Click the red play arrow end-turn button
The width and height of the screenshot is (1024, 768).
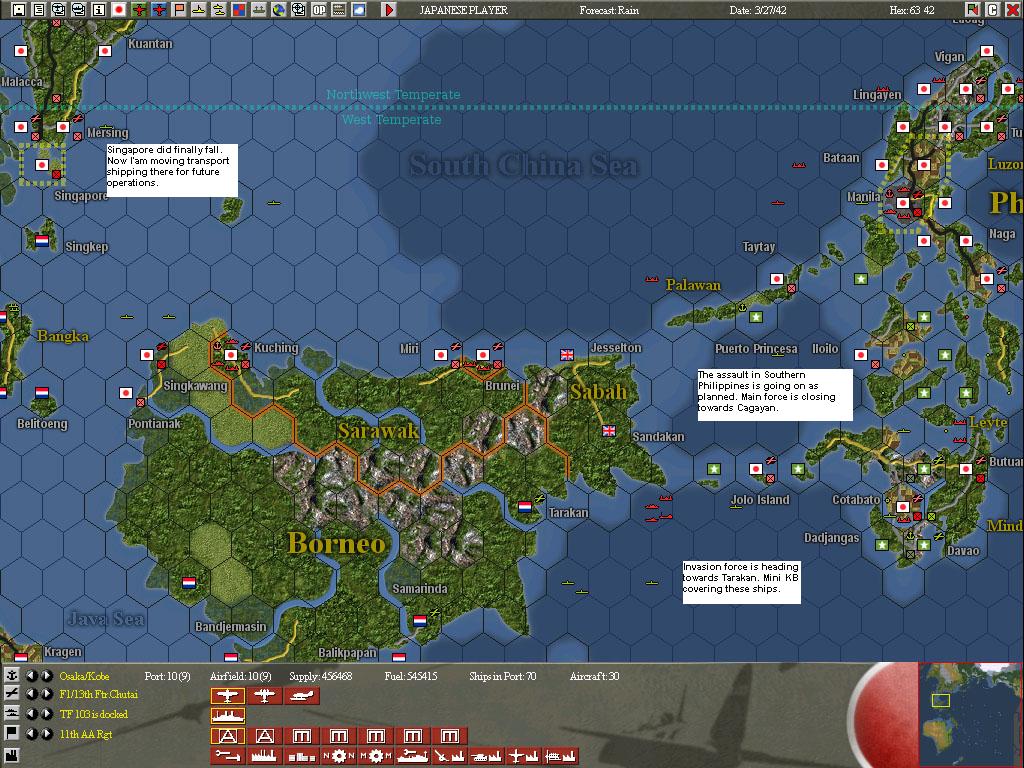tap(389, 10)
